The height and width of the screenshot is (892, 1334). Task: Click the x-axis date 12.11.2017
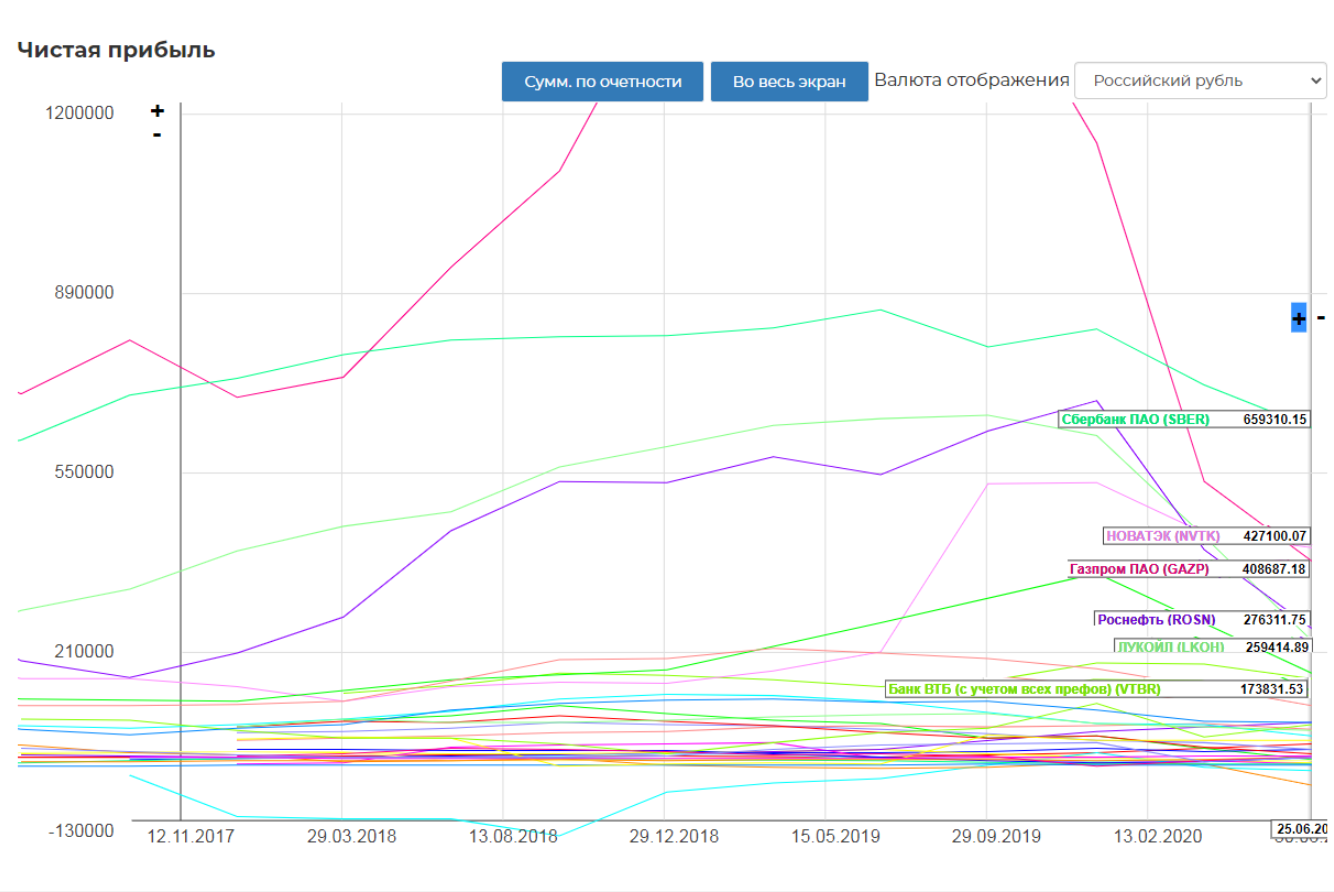(190, 836)
